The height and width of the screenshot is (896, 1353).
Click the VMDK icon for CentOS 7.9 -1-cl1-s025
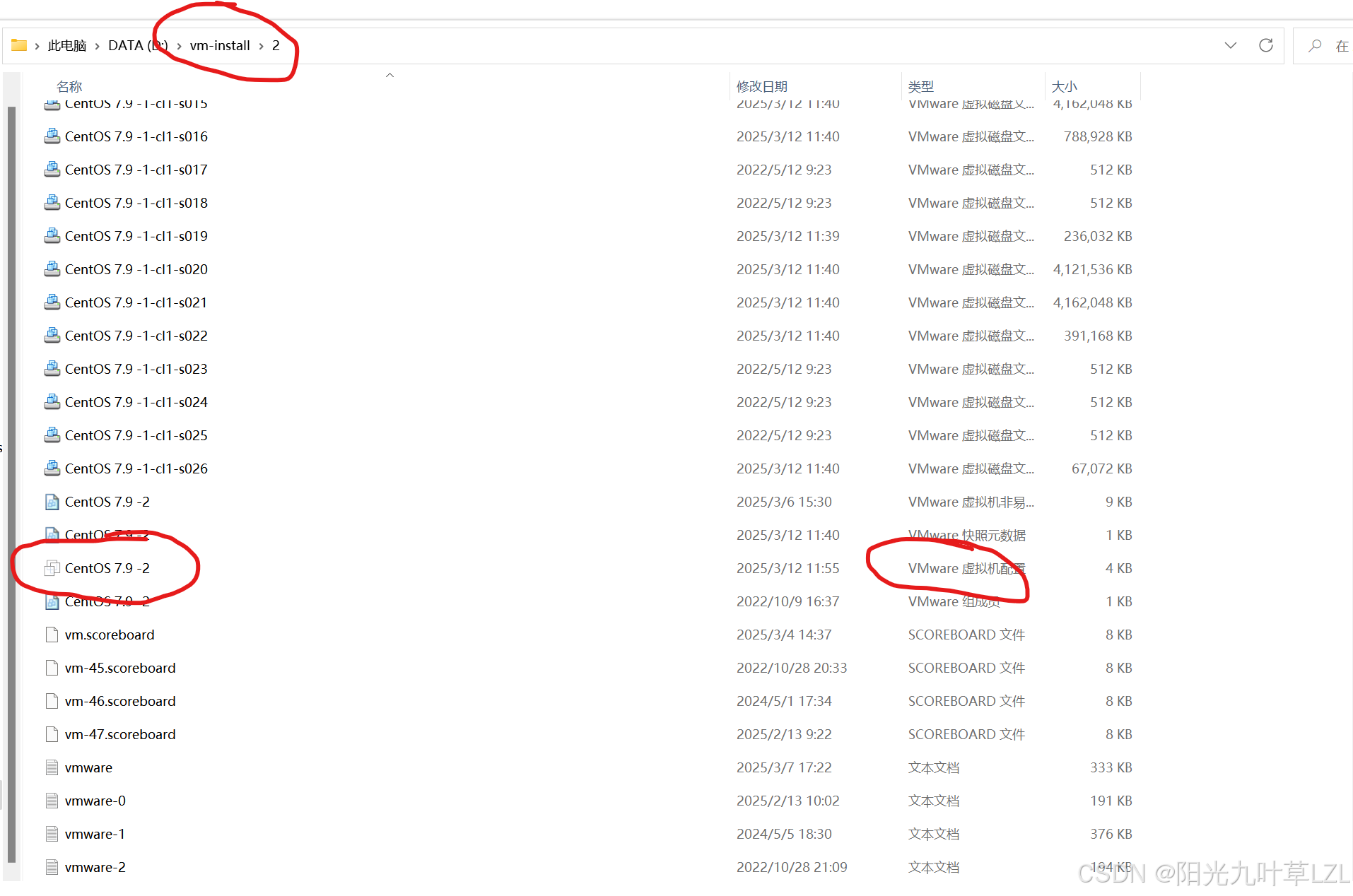tap(52, 435)
